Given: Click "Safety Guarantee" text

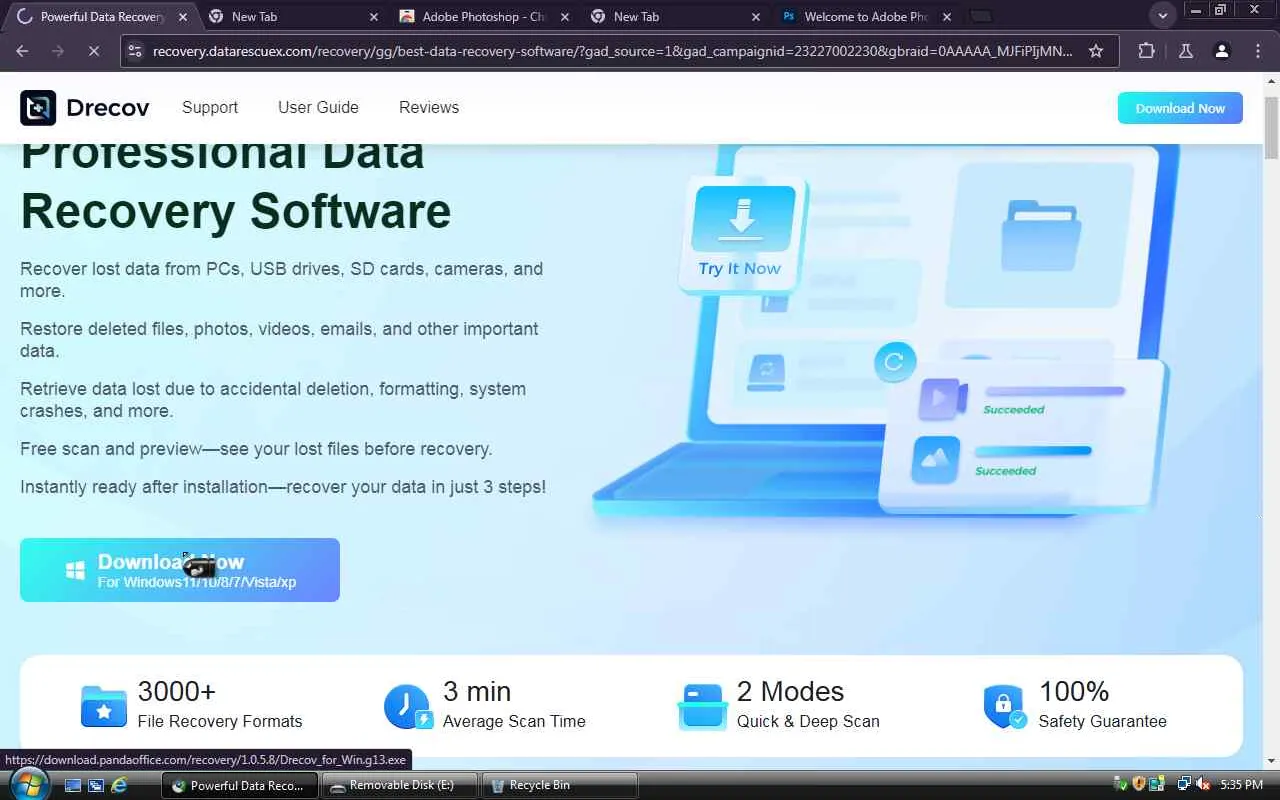Looking at the screenshot, I should click(x=1102, y=721).
